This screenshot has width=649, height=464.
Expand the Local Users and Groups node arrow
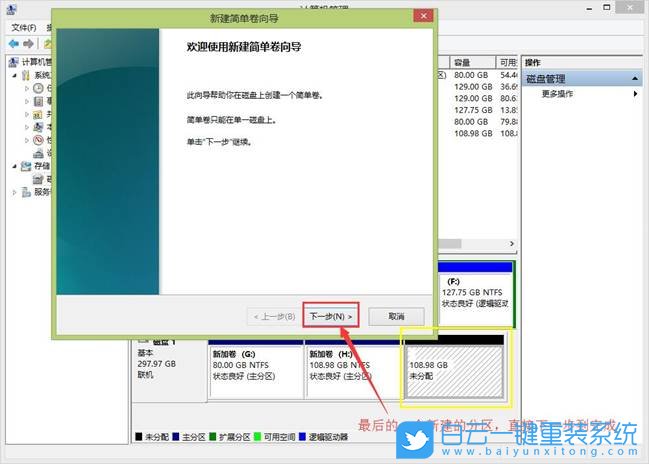26,127
